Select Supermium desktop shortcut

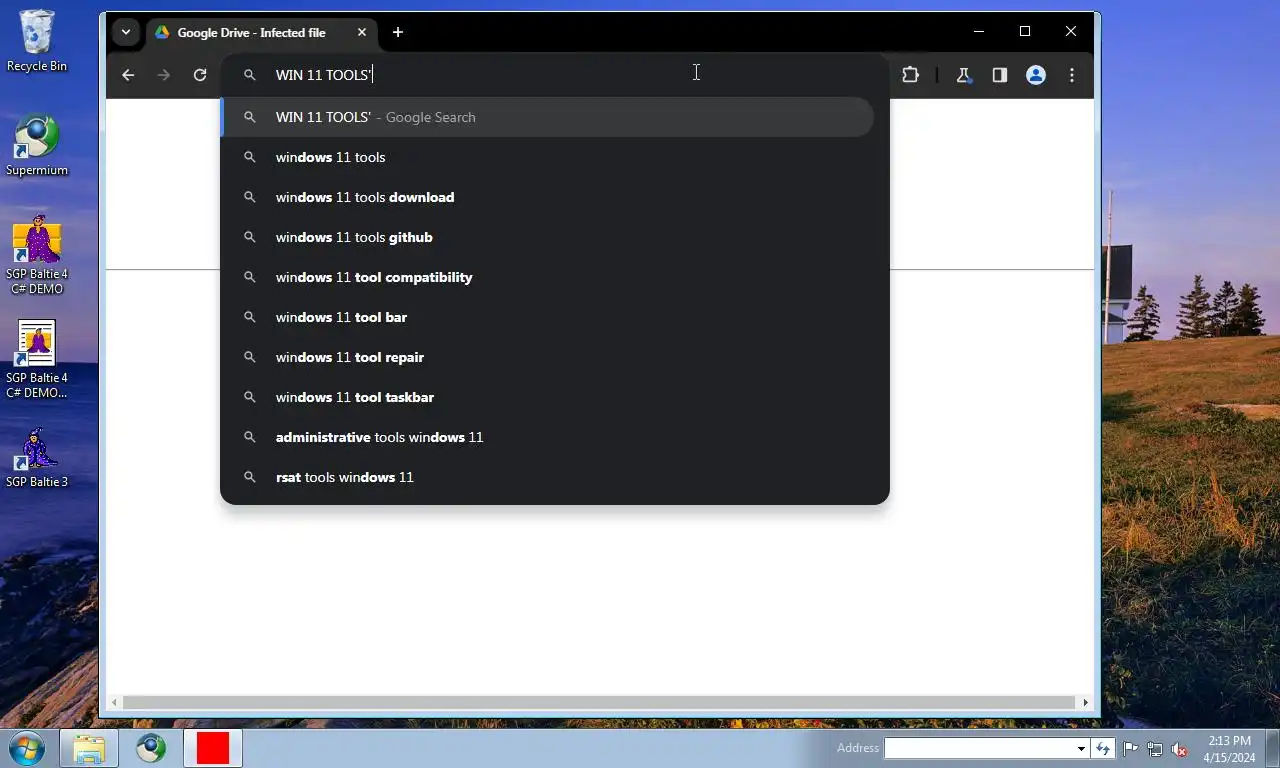click(x=37, y=146)
